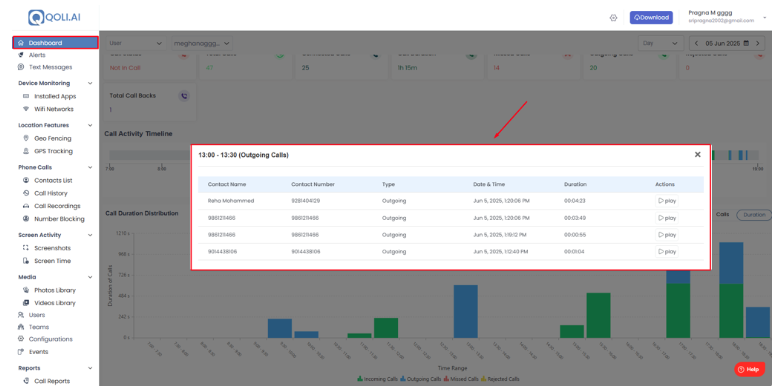The width and height of the screenshot is (777, 391).
Task: Go to the previous date
Action: (696, 43)
